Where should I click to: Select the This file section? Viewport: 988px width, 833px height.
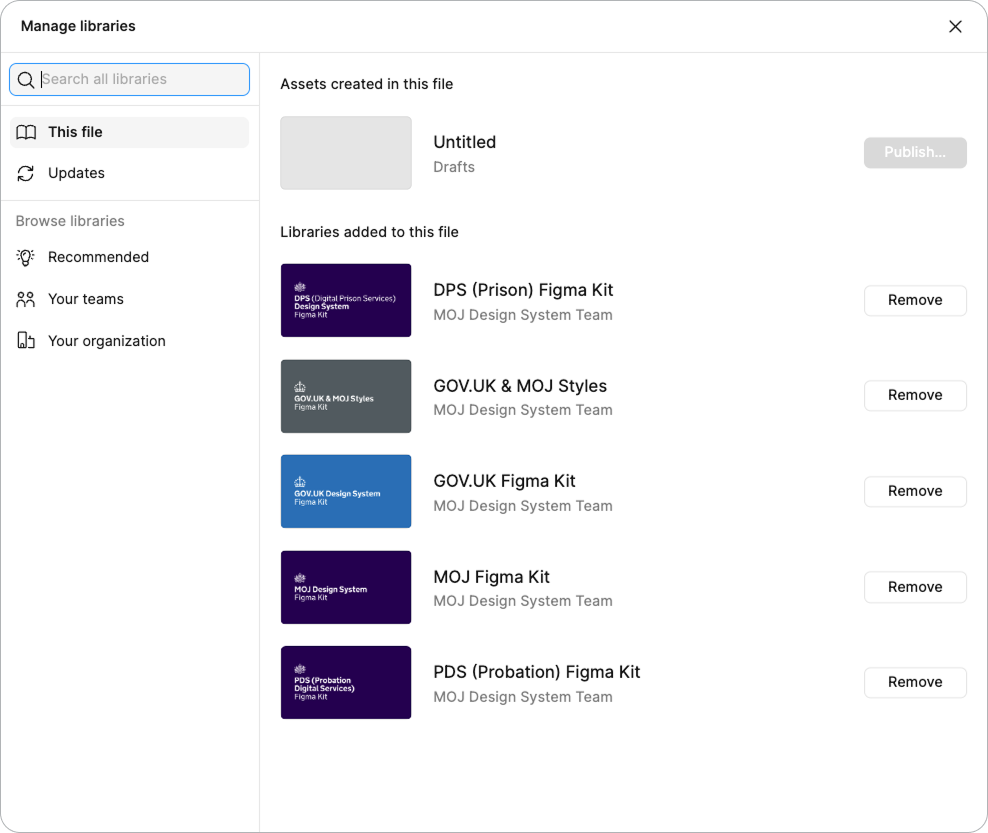[130, 132]
